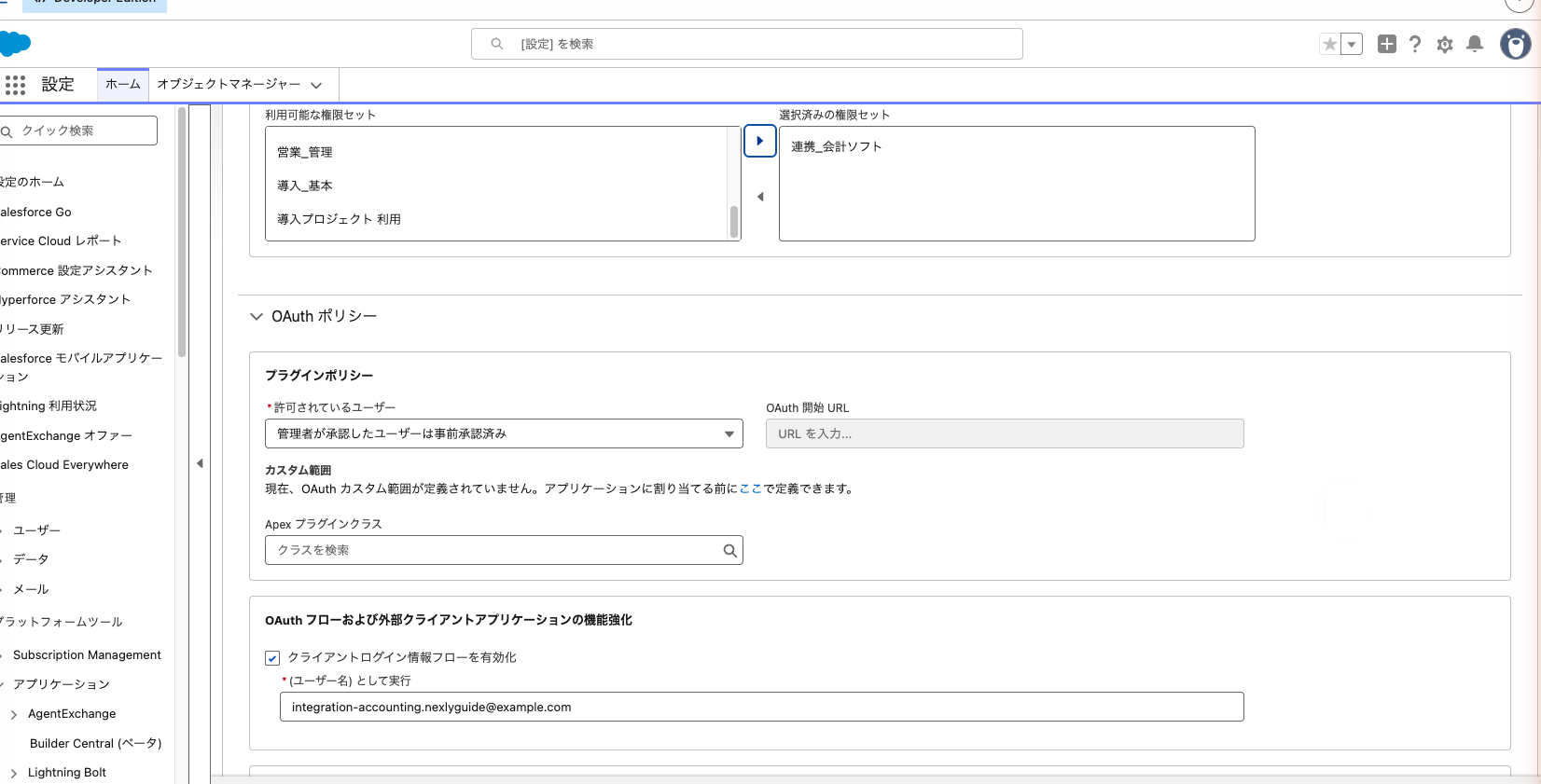Open the setup gear icon
The image size is (1541, 784).
pos(1445,44)
